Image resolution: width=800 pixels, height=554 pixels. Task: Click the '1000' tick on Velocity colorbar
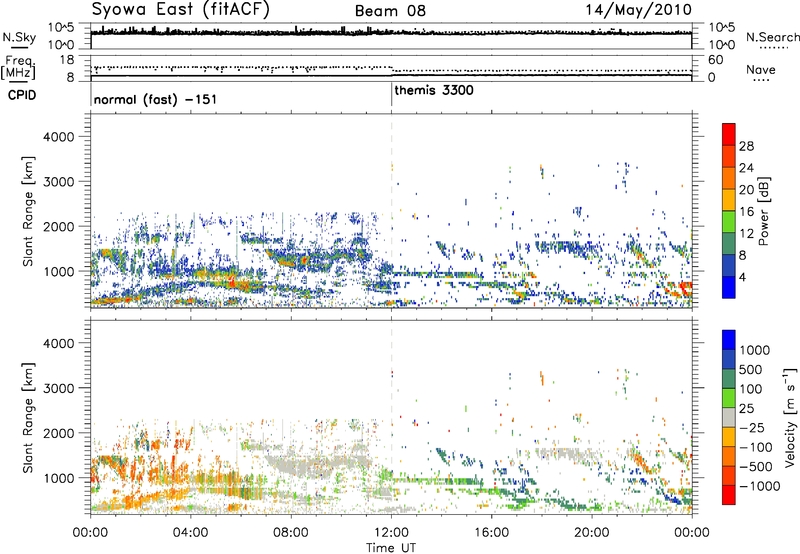coord(755,350)
